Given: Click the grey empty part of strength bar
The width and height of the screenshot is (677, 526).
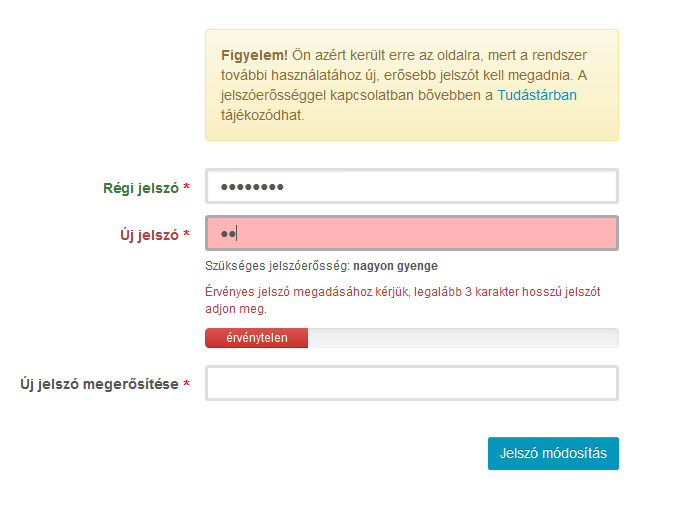Looking at the screenshot, I should pyautogui.click(x=462, y=338).
